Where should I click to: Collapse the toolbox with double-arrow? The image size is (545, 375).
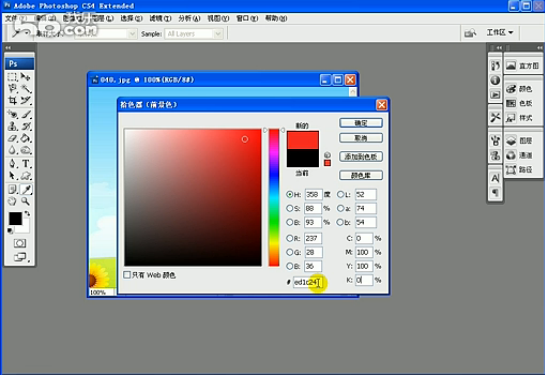point(8,47)
